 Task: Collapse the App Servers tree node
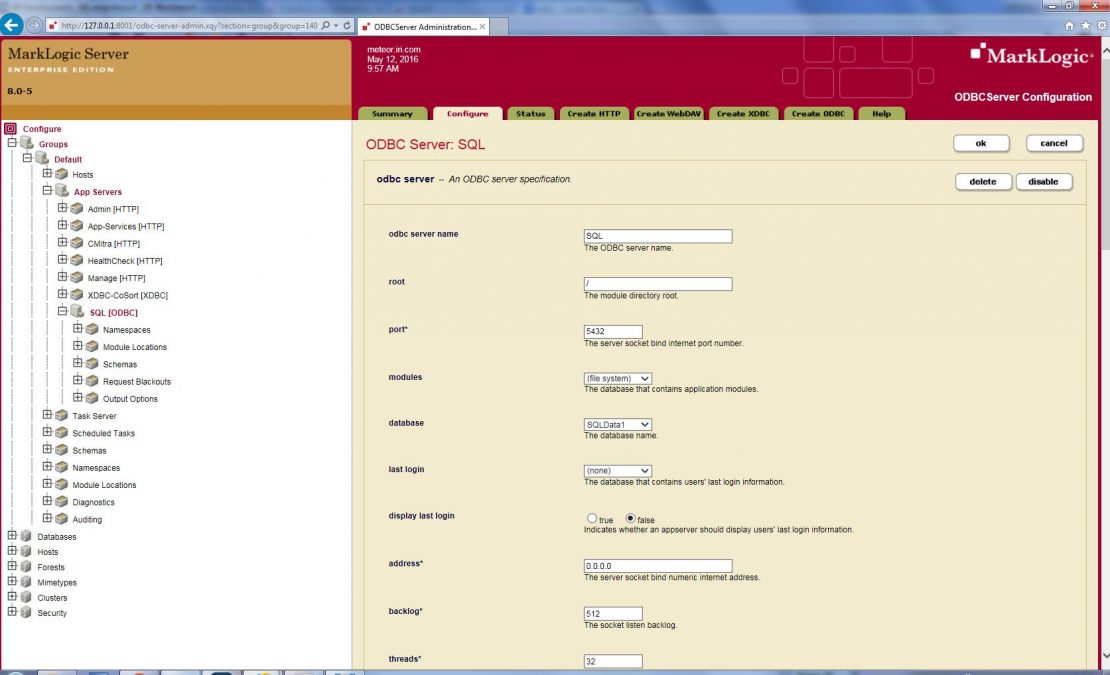(47, 190)
